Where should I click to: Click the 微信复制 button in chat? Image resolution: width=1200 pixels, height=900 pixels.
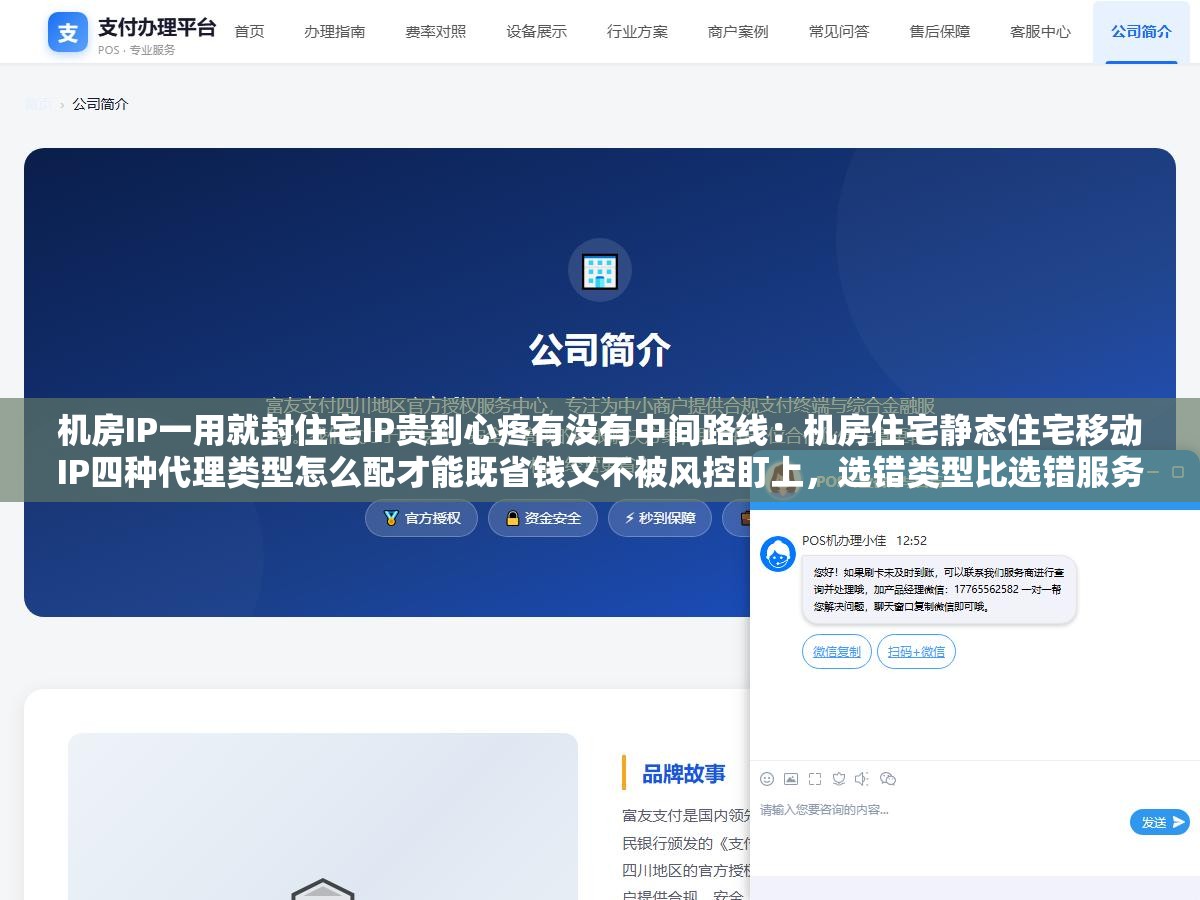(837, 652)
